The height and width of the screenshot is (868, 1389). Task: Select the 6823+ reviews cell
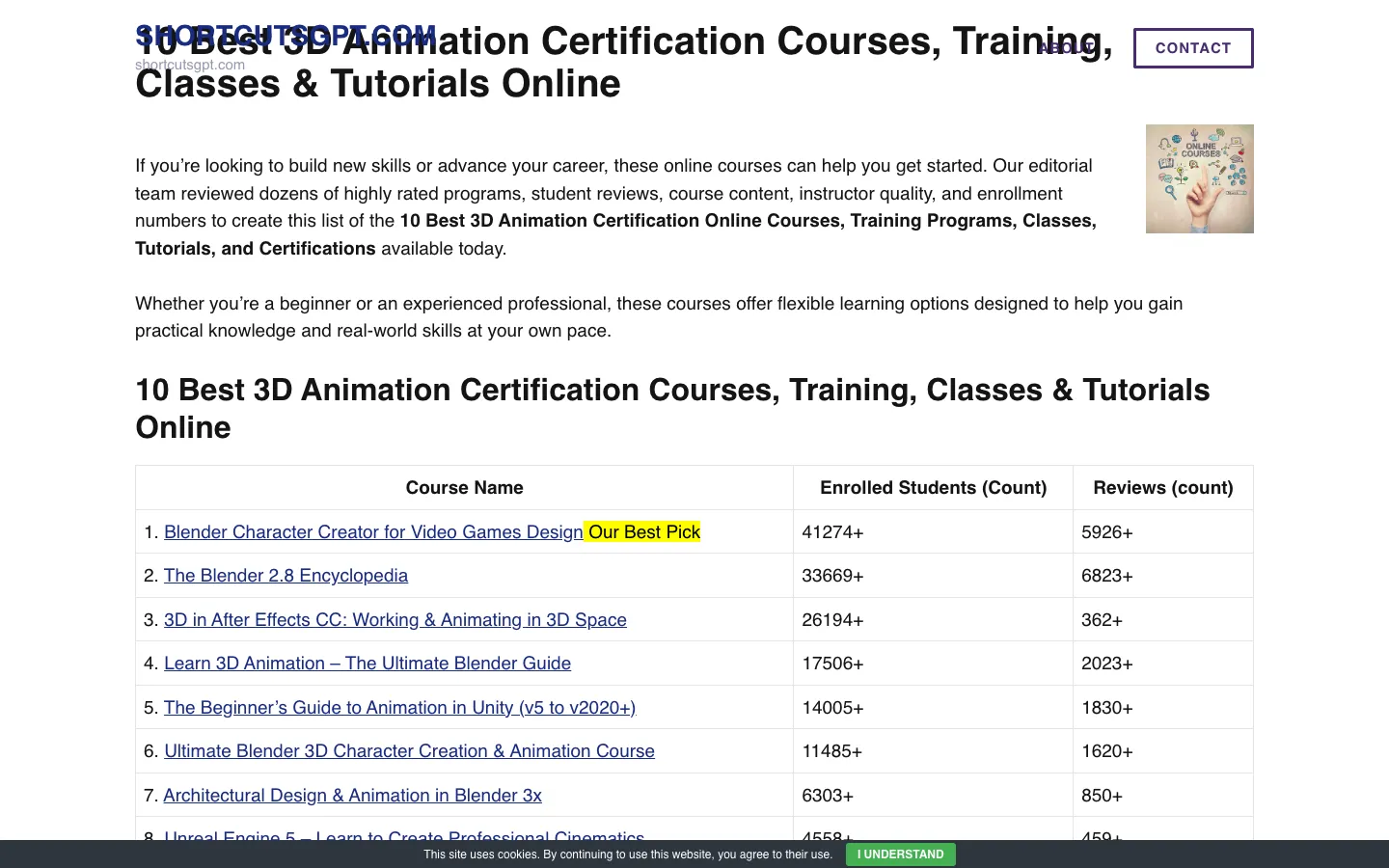pyautogui.click(x=1163, y=576)
